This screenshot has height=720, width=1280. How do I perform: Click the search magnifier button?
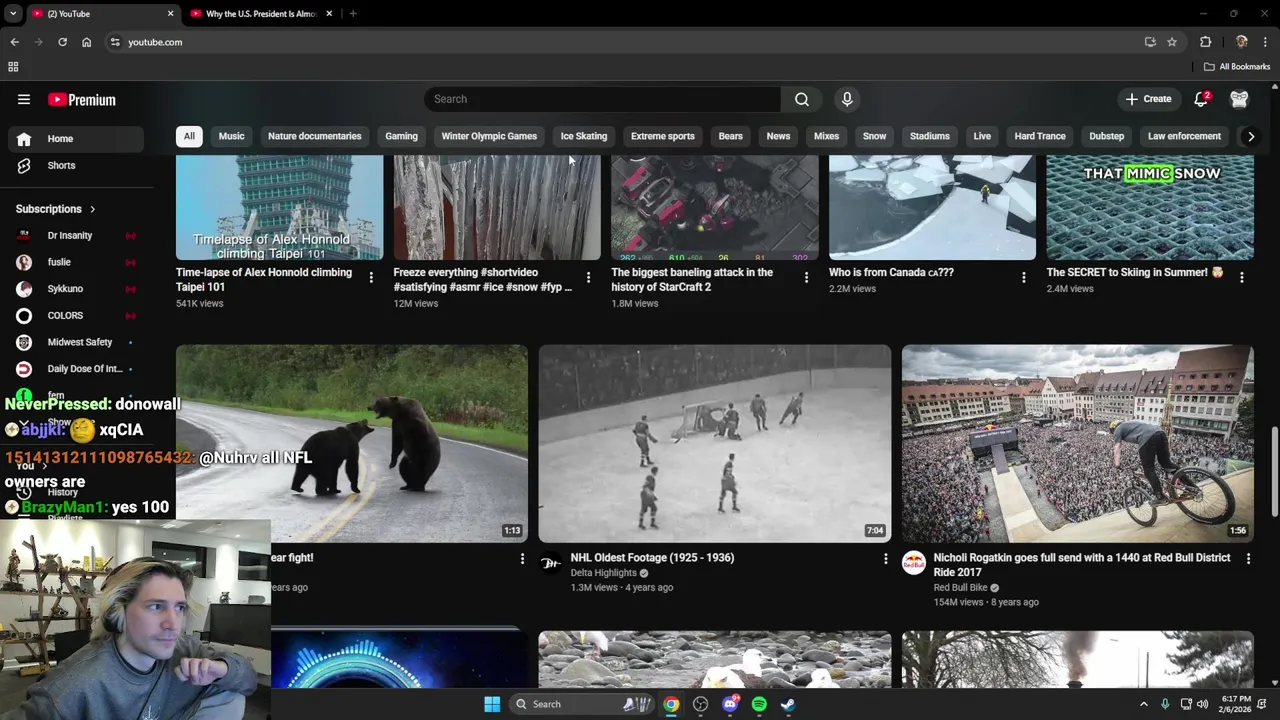tap(802, 99)
